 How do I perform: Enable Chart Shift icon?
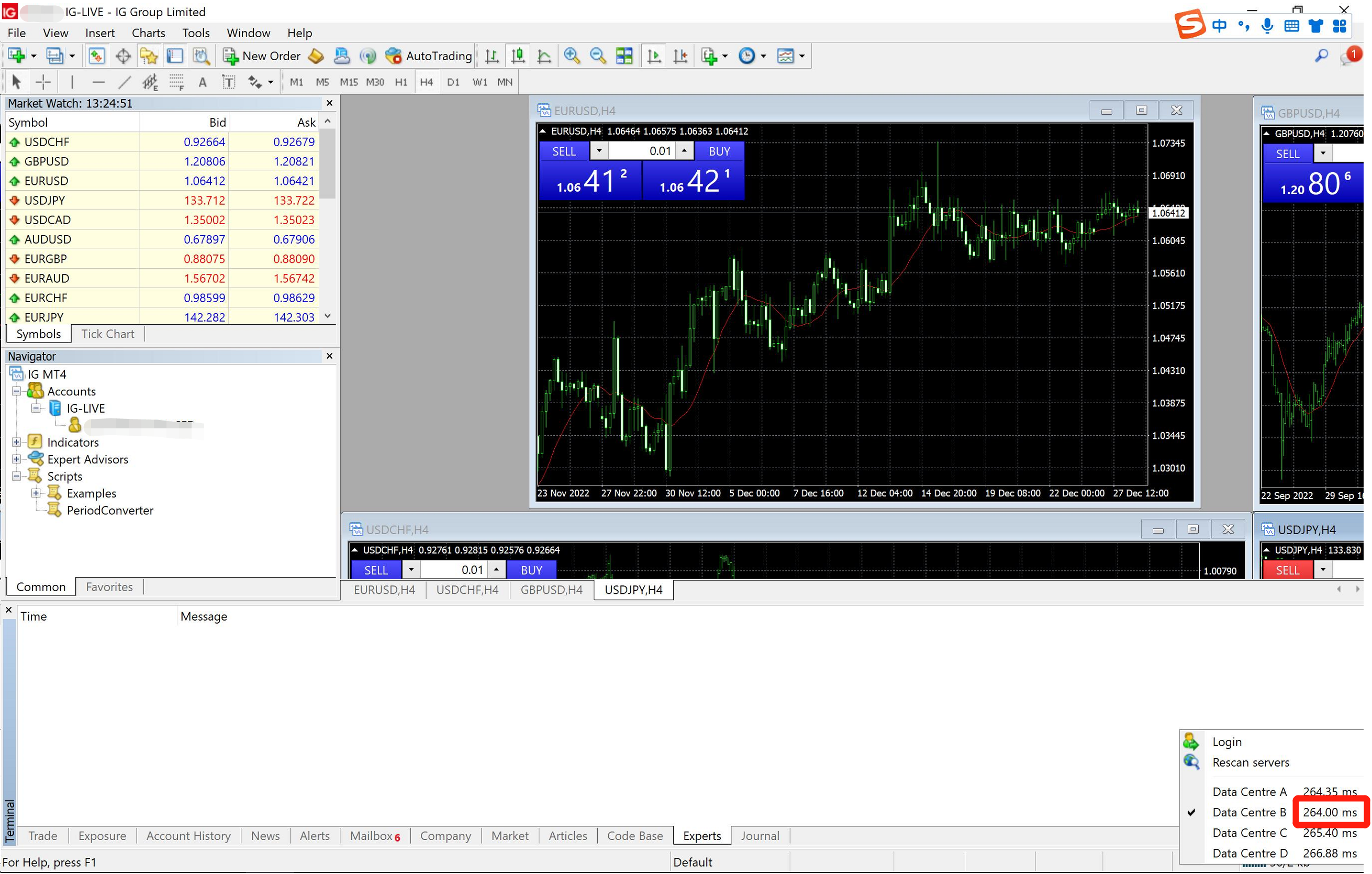(x=681, y=56)
